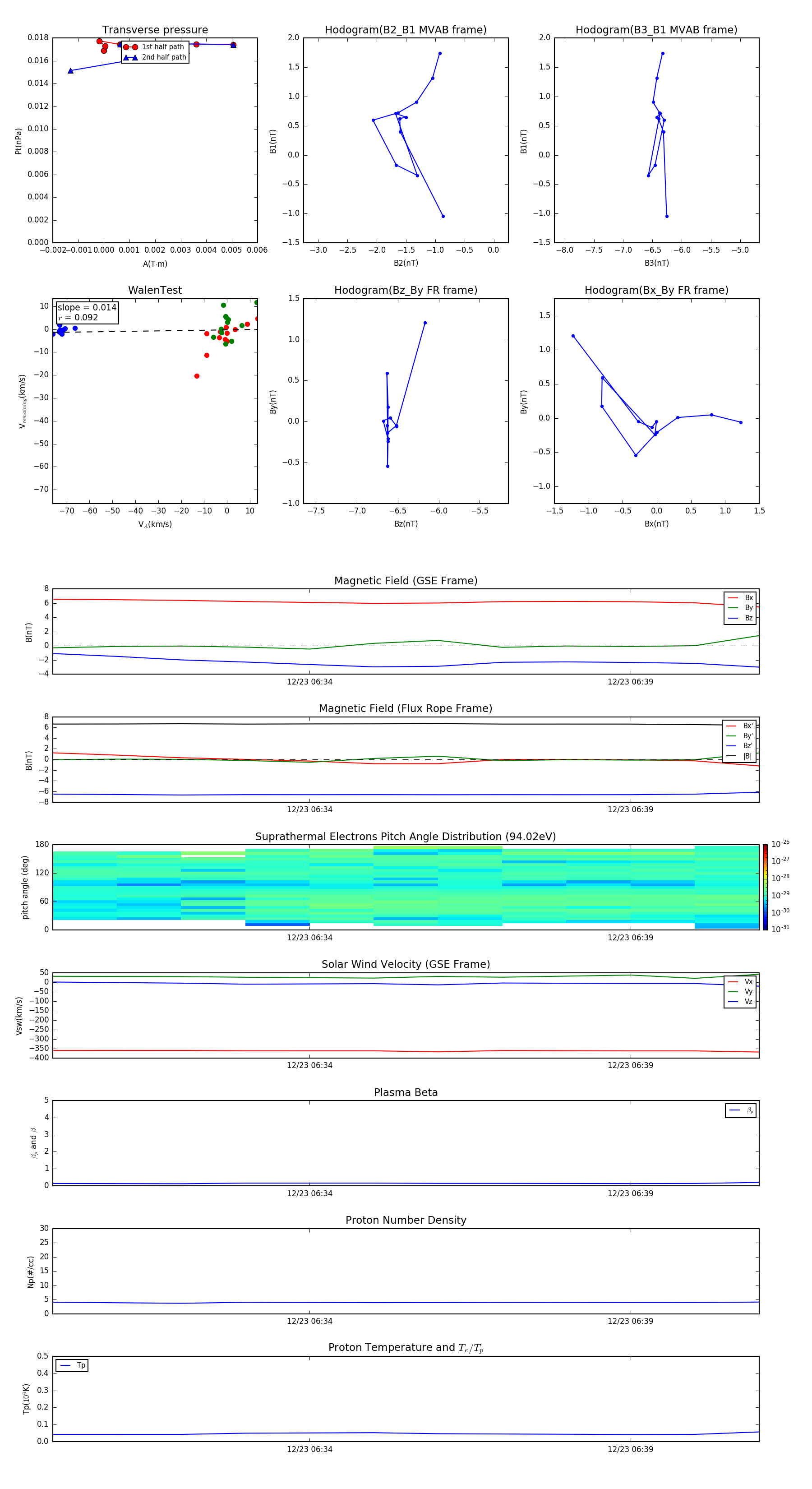Image resolution: width=812 pixels, height=1489 pixels.
Task: Click the 'B2(nT)' x-axis label
Action: [x=406, y=264]
